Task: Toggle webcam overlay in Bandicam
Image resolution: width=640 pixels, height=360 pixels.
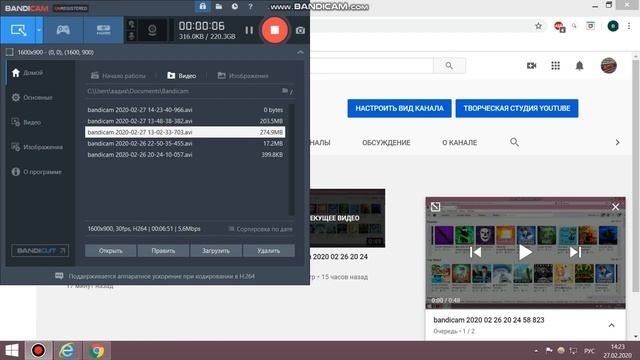Action: point(152,30)
